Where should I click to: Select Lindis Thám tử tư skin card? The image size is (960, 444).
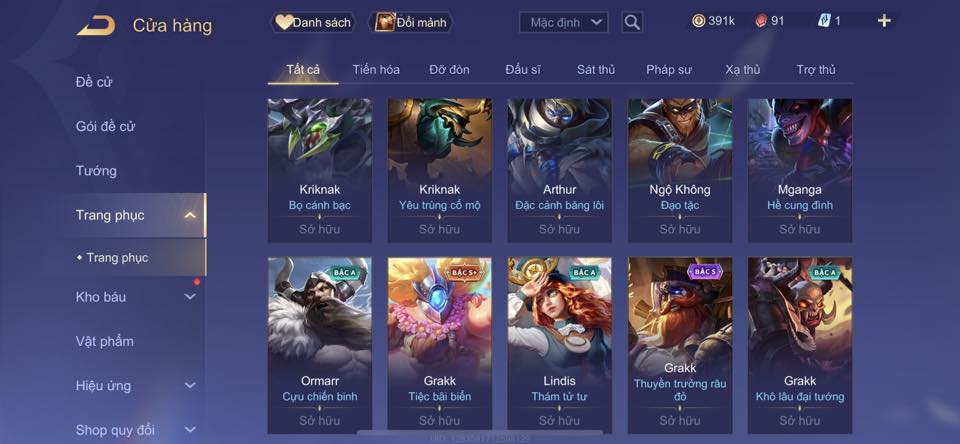point(560,346)
